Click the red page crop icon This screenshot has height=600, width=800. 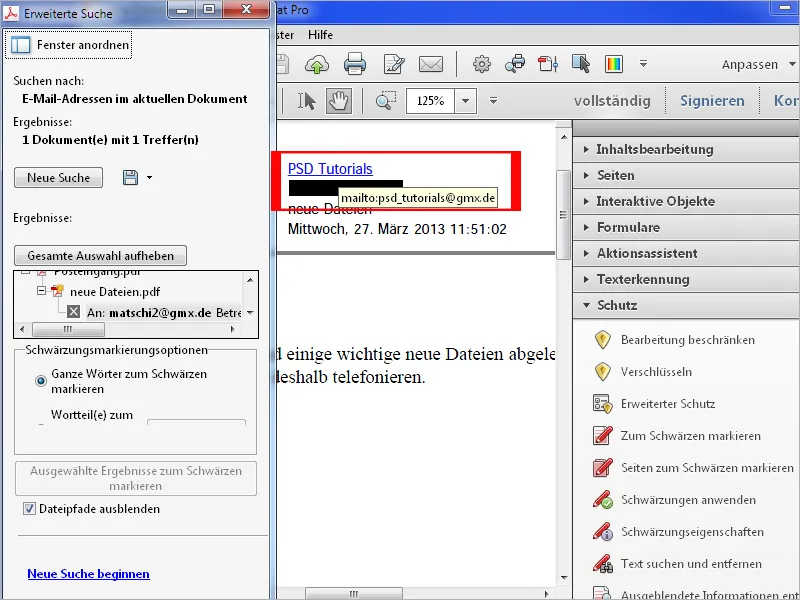[548, 64]
